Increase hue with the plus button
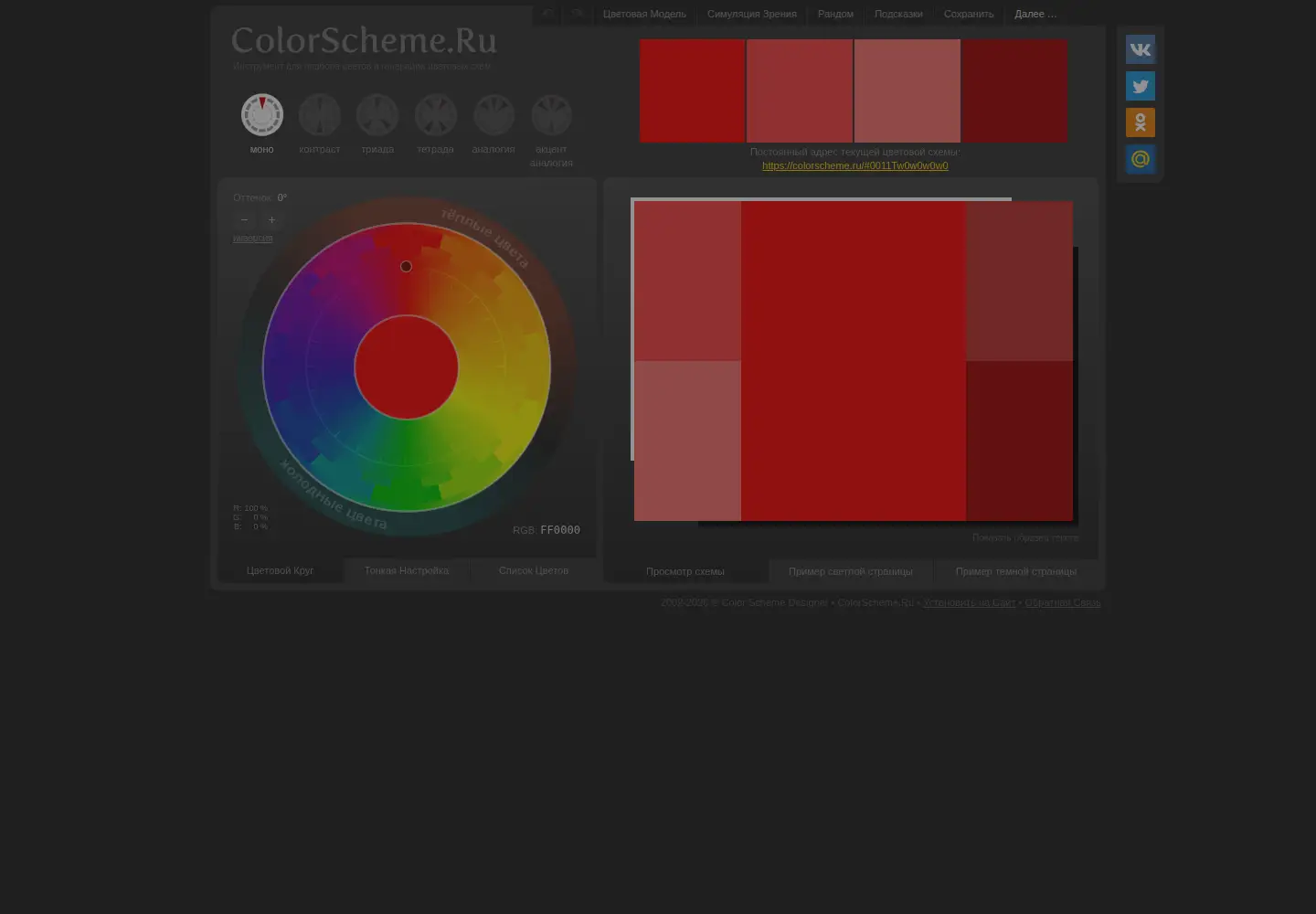The height and width of the screenshot is (914, 1316). [x=271, y=219]
